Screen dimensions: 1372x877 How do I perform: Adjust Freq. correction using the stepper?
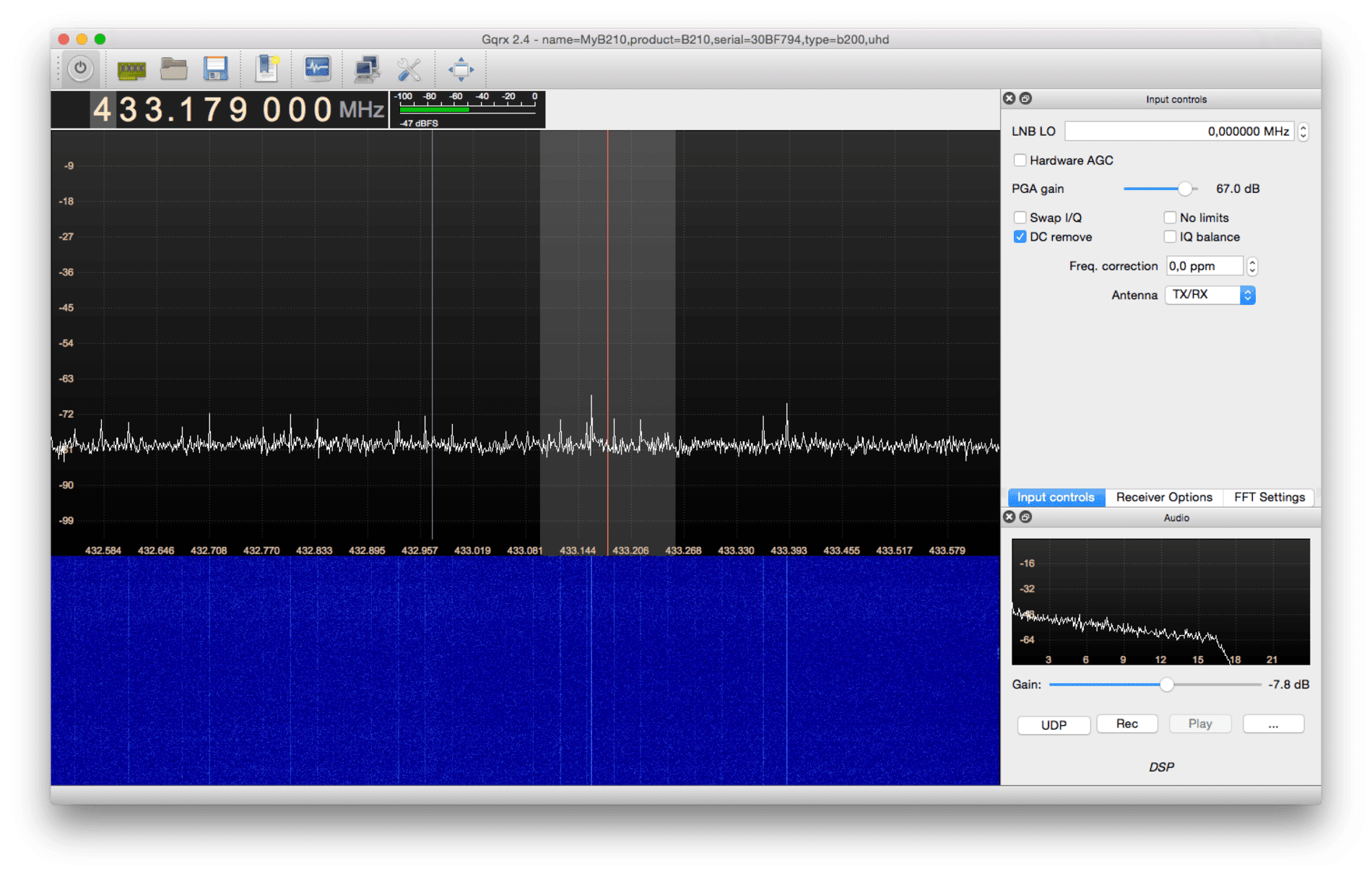1252,266
